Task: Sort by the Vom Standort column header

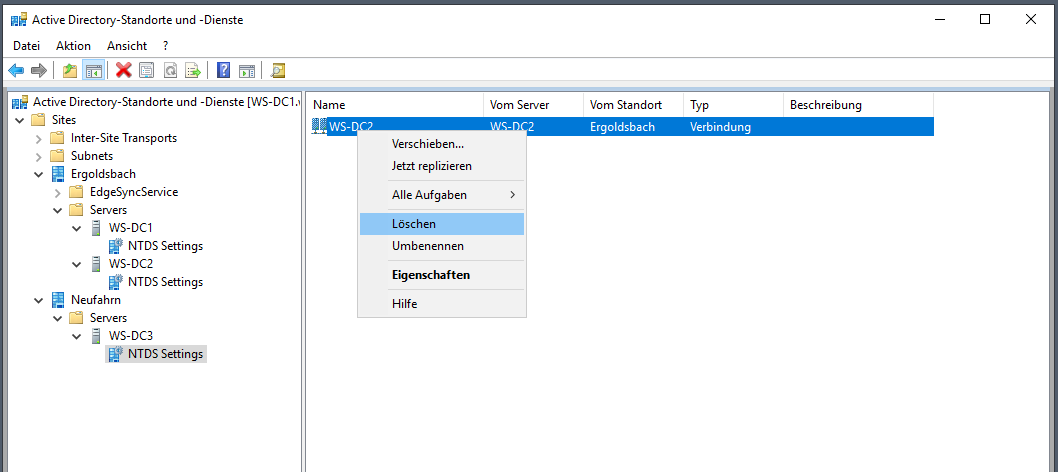Action: (634, 105)
